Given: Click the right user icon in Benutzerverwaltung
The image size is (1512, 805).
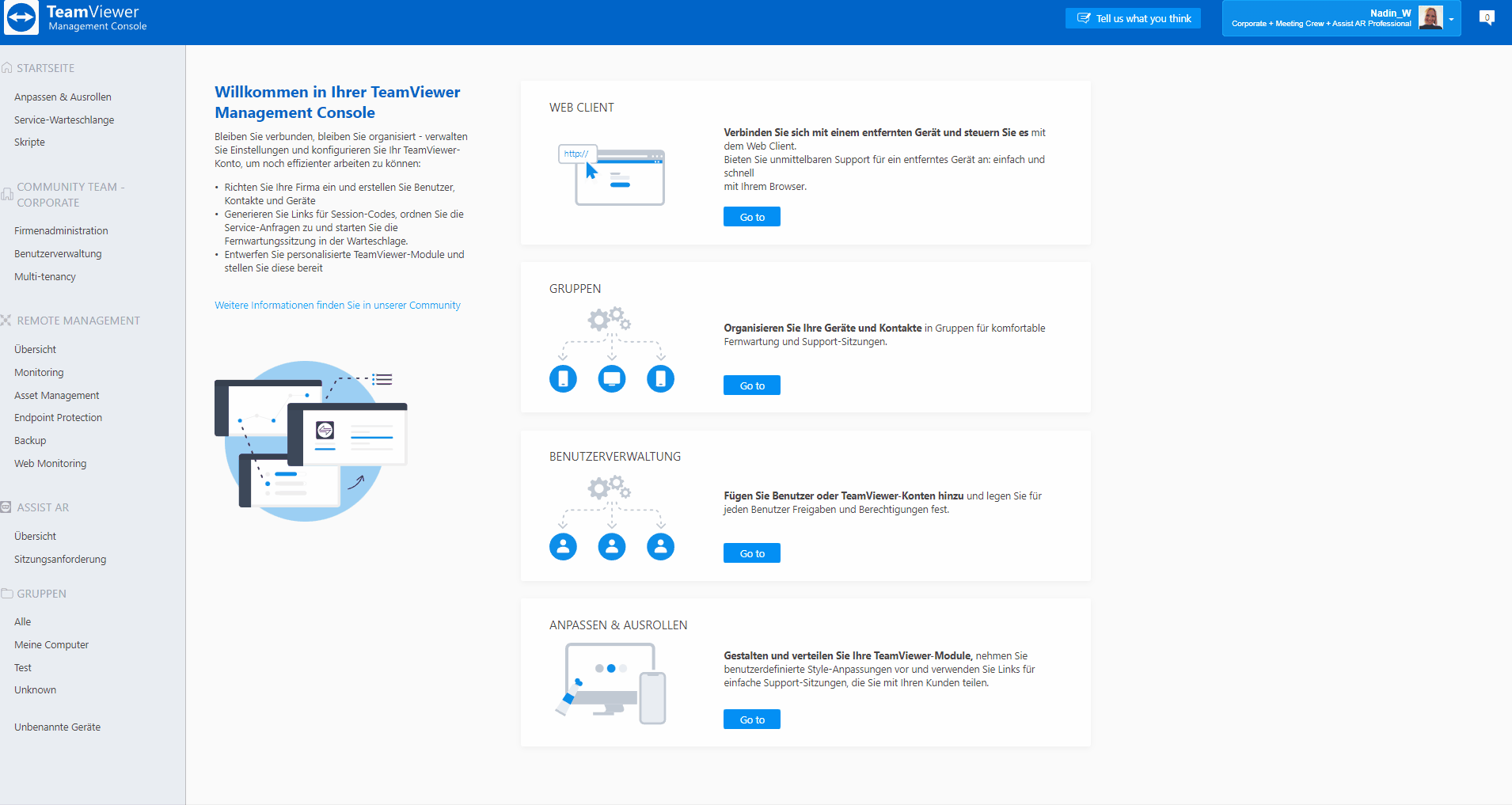Looking at the screenshot, I should click(x=660, y=546).
